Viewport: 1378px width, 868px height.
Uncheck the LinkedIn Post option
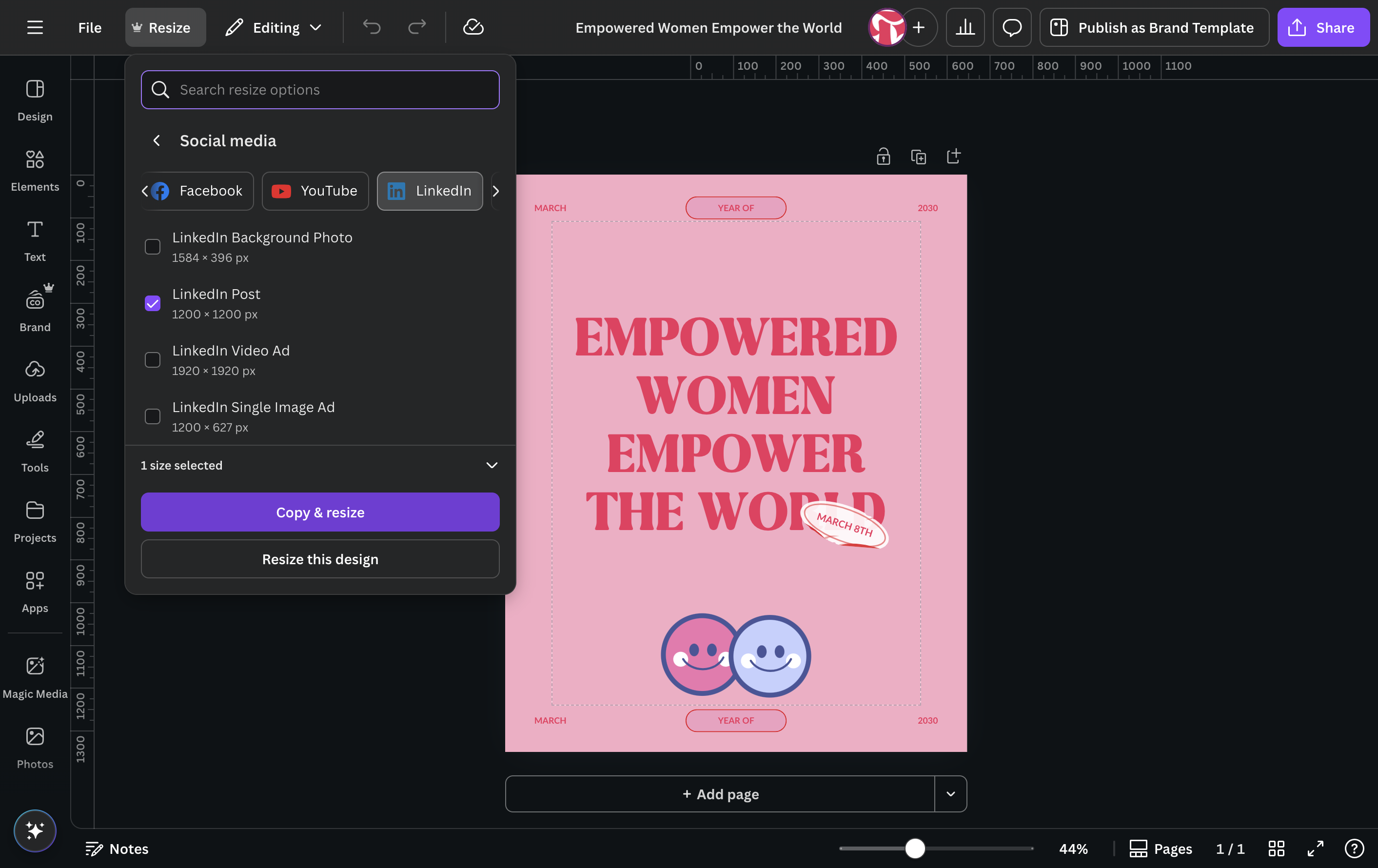[152, 303]
